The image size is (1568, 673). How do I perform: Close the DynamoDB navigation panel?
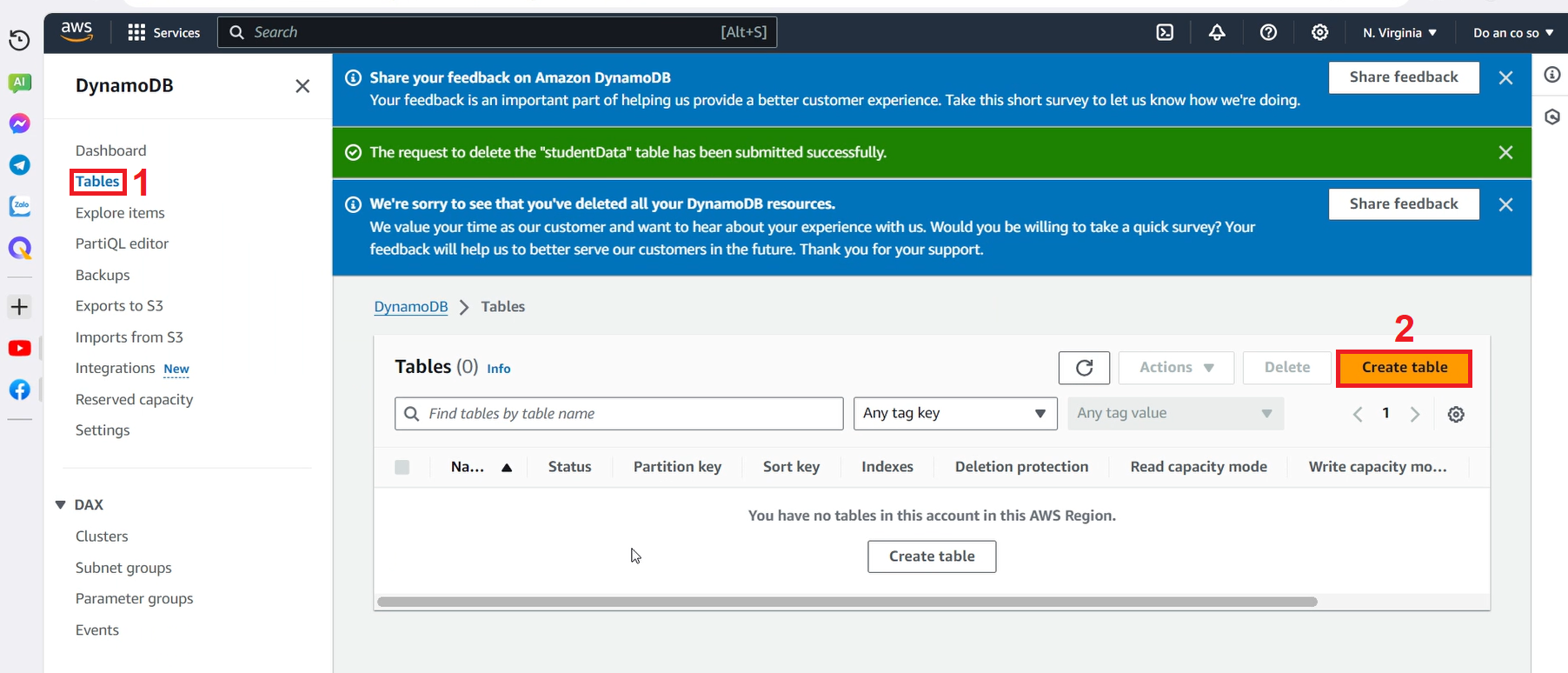pos(302,86)
